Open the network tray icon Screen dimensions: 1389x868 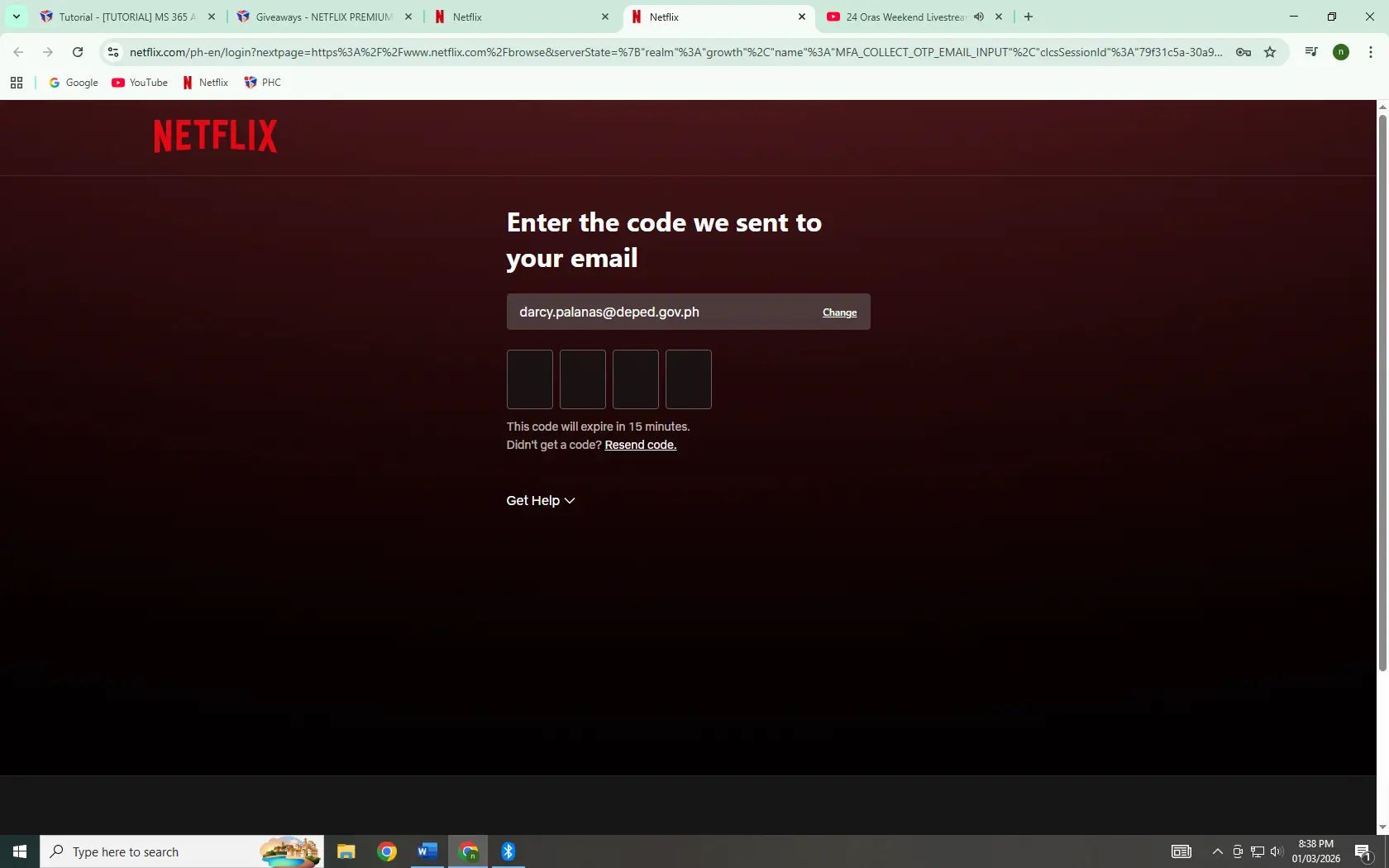click(1258, 851)
